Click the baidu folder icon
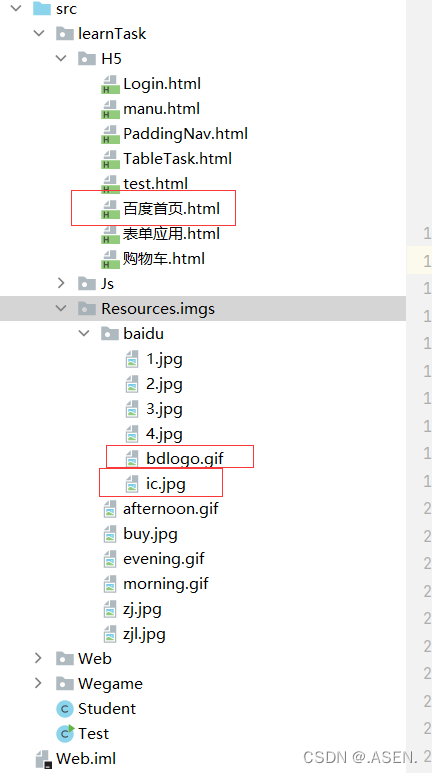 (110, 333)
